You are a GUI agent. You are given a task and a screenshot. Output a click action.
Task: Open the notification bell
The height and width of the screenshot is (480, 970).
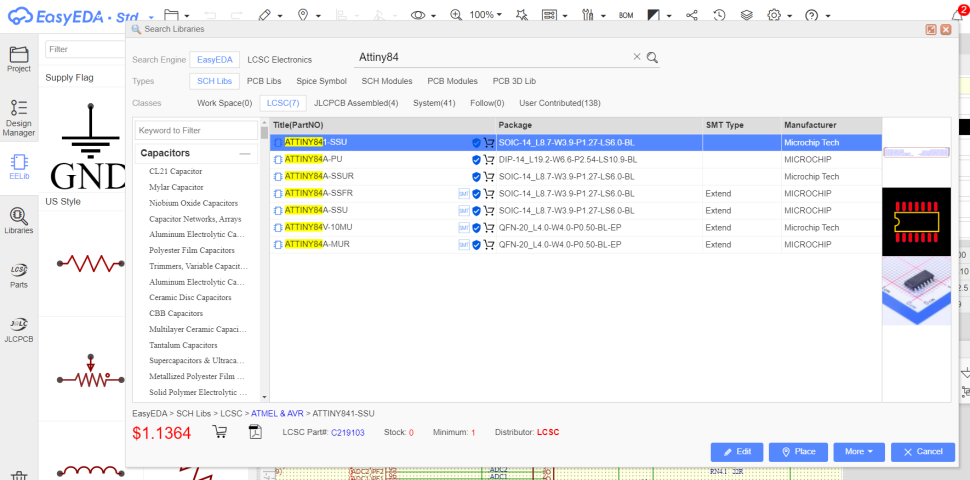[x=956, y=14]
